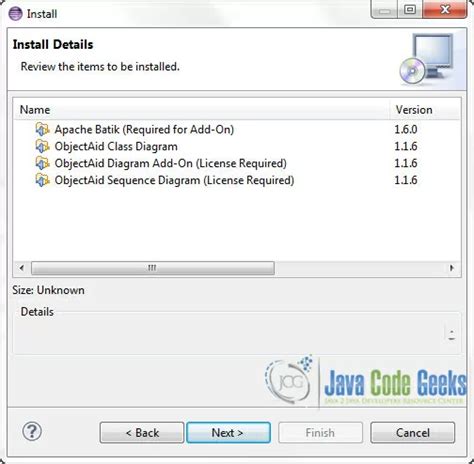The width and height of the screenshot is (474, 464).
Task: Click the Apache Batik feature icon
Action: tap(42, 129)
